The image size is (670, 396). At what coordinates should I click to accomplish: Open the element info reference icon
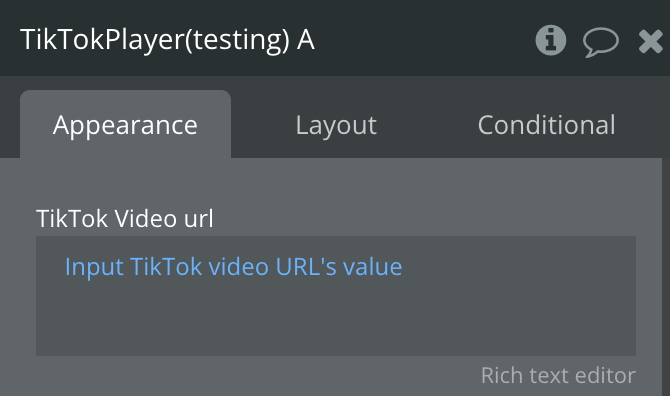tap(550, 40)
